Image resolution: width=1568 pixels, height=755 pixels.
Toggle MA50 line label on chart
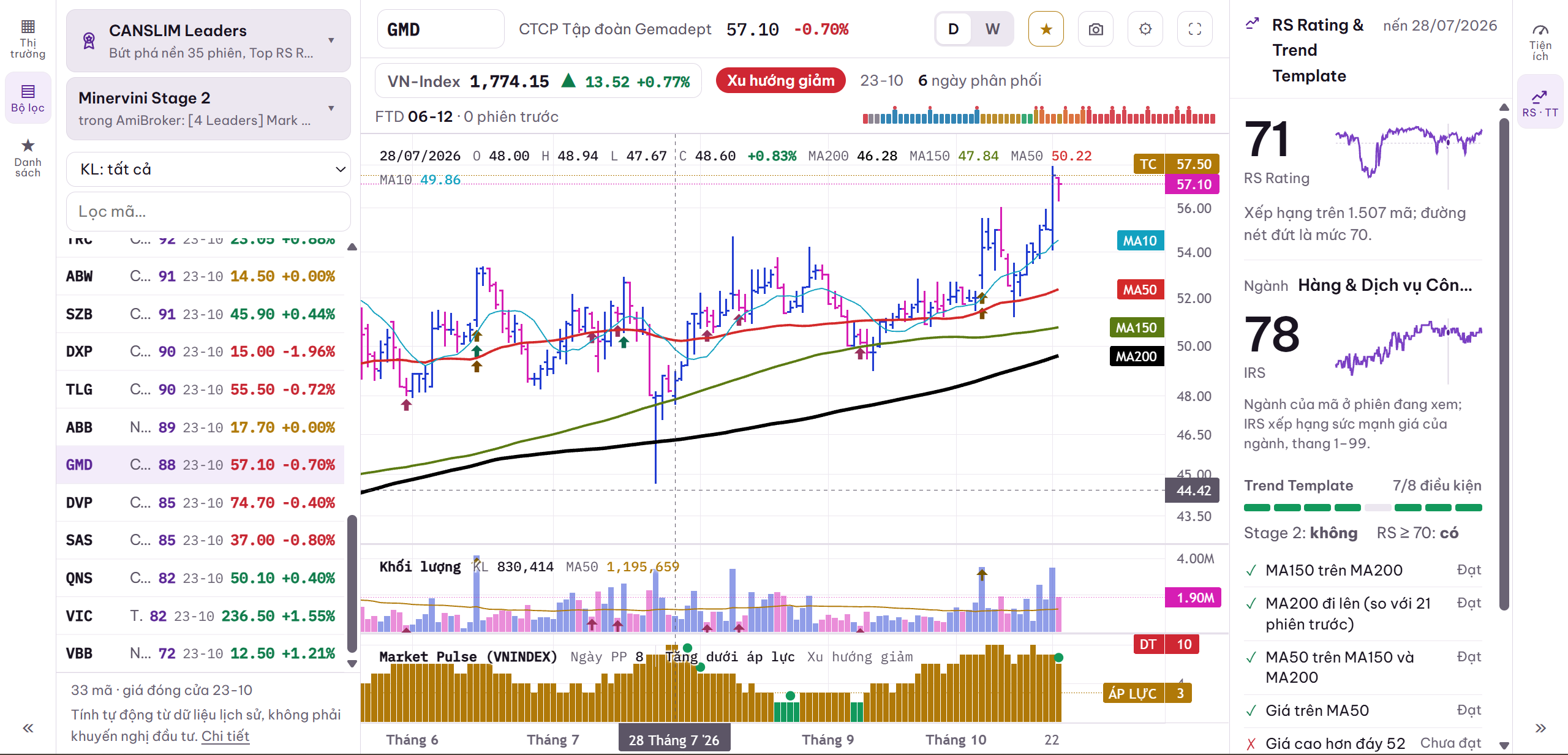(1139, 290)
